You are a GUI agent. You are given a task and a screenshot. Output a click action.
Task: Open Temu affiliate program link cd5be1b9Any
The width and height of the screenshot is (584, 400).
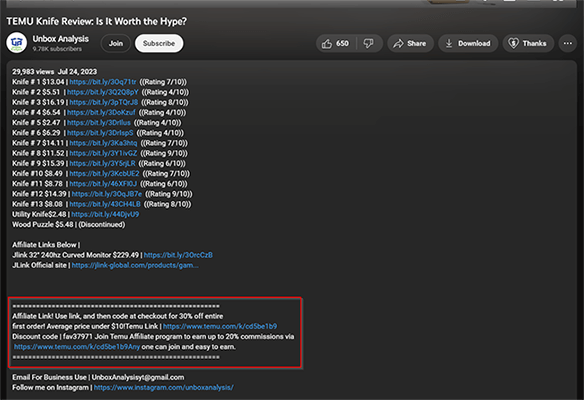click(x=77, y=347)
